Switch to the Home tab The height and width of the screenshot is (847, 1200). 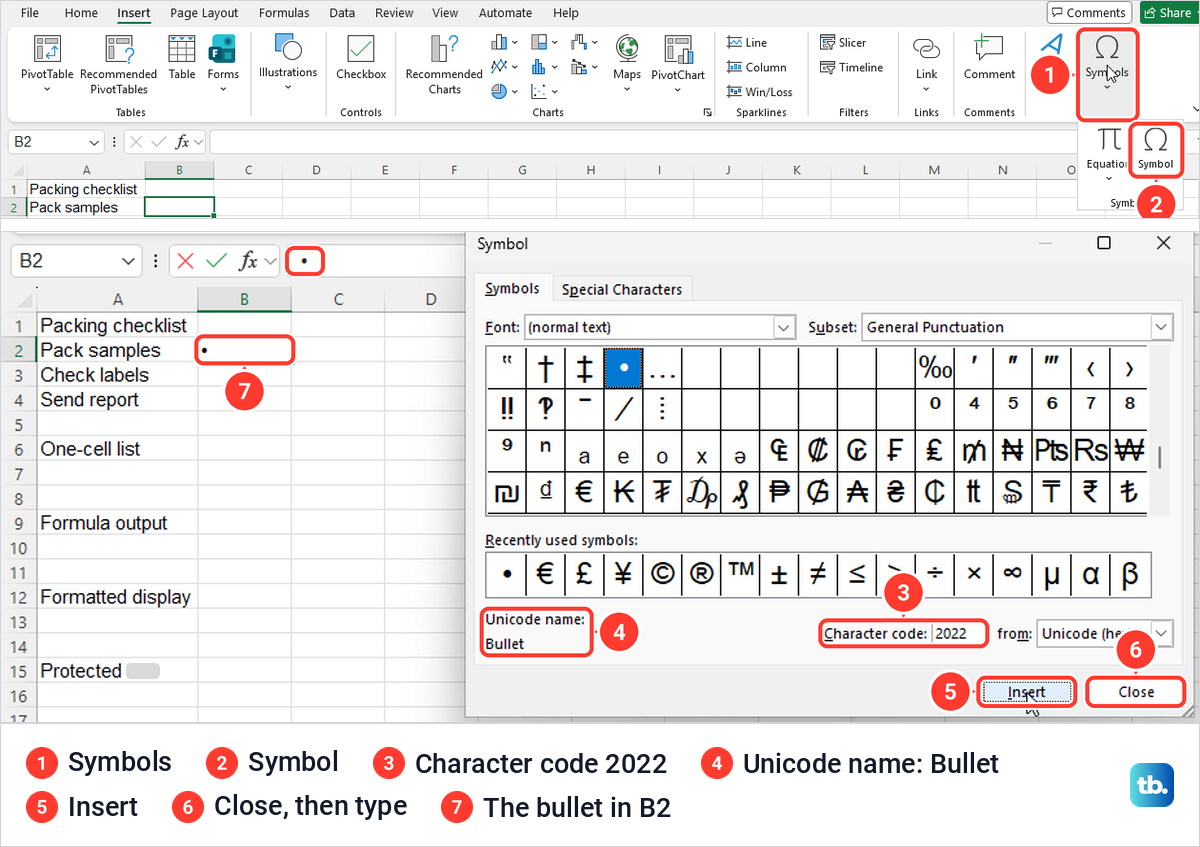pos(81,13)
